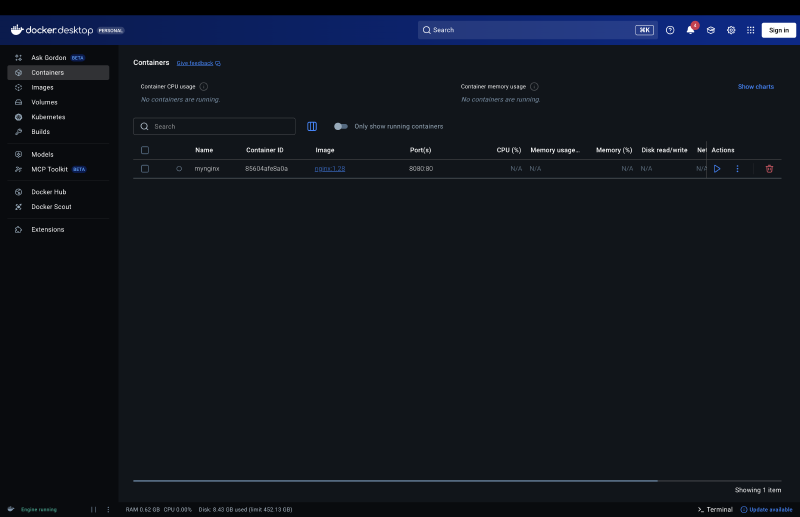Click the Extensions sidebar icon
The height and width of the screenshot is (517, 800).
18,230
